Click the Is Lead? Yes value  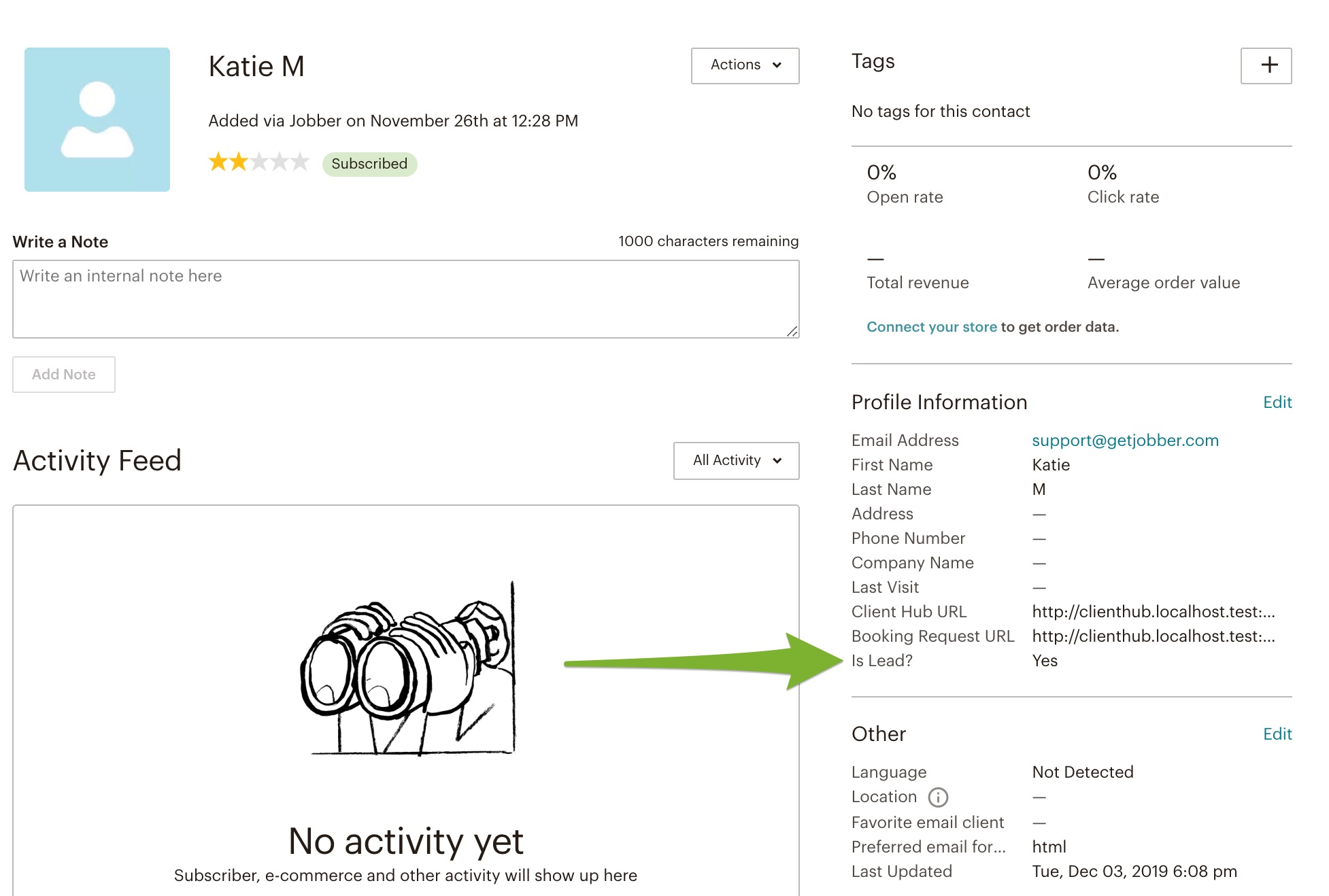click(x=1043, y=660)
